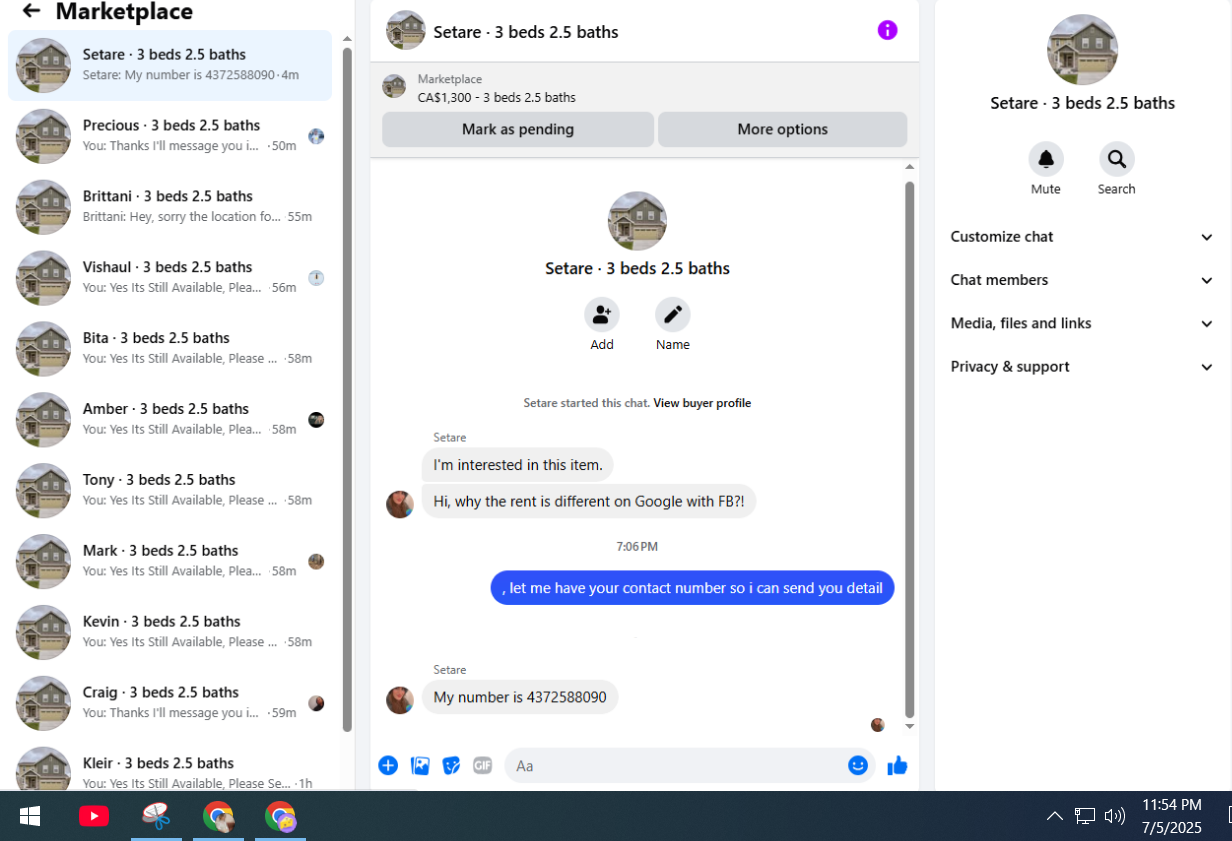Mute this chat with the bell icon
1232x841 pixels.
pyautogui.click(x=1046, y=159)
